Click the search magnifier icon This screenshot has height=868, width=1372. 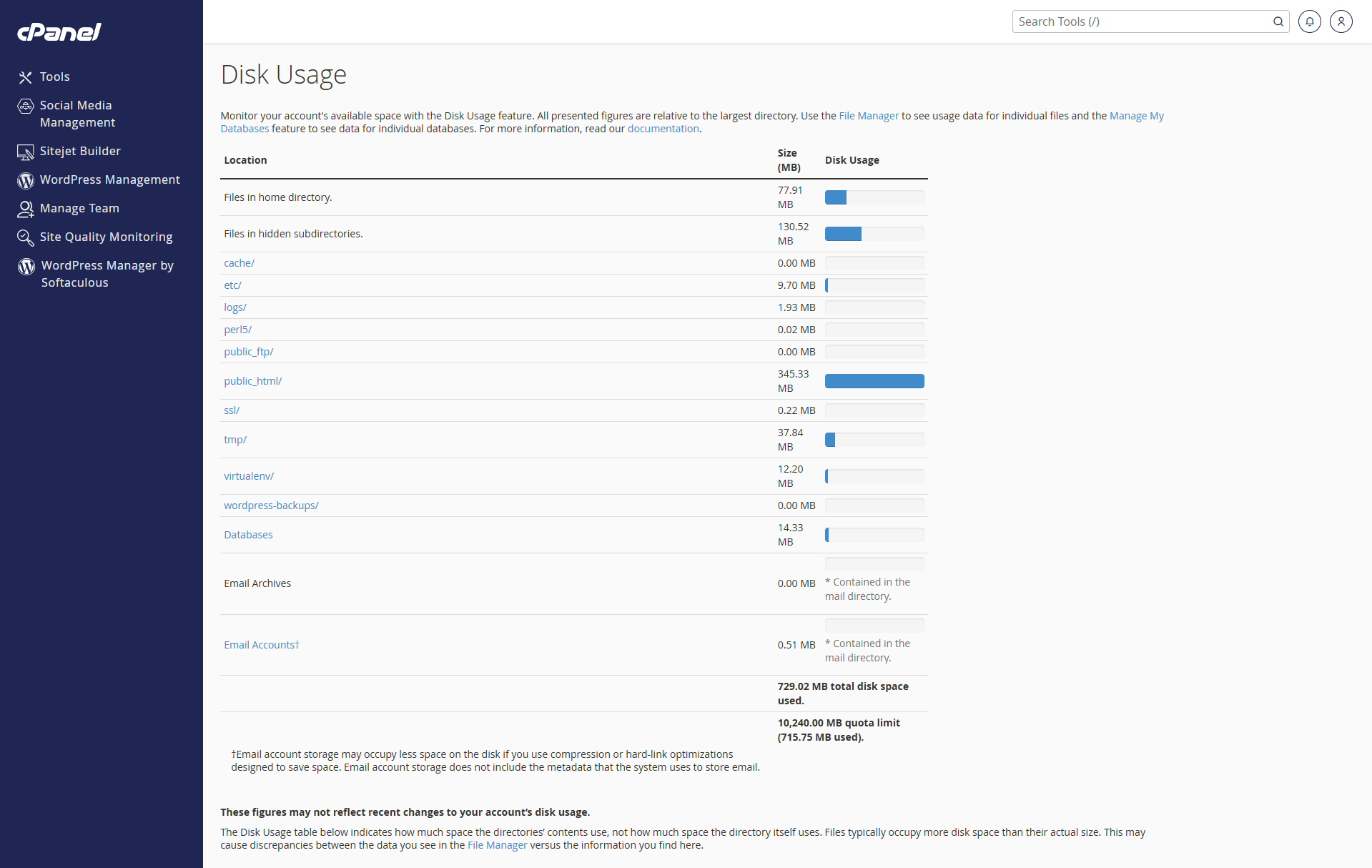coord(1278,21)
